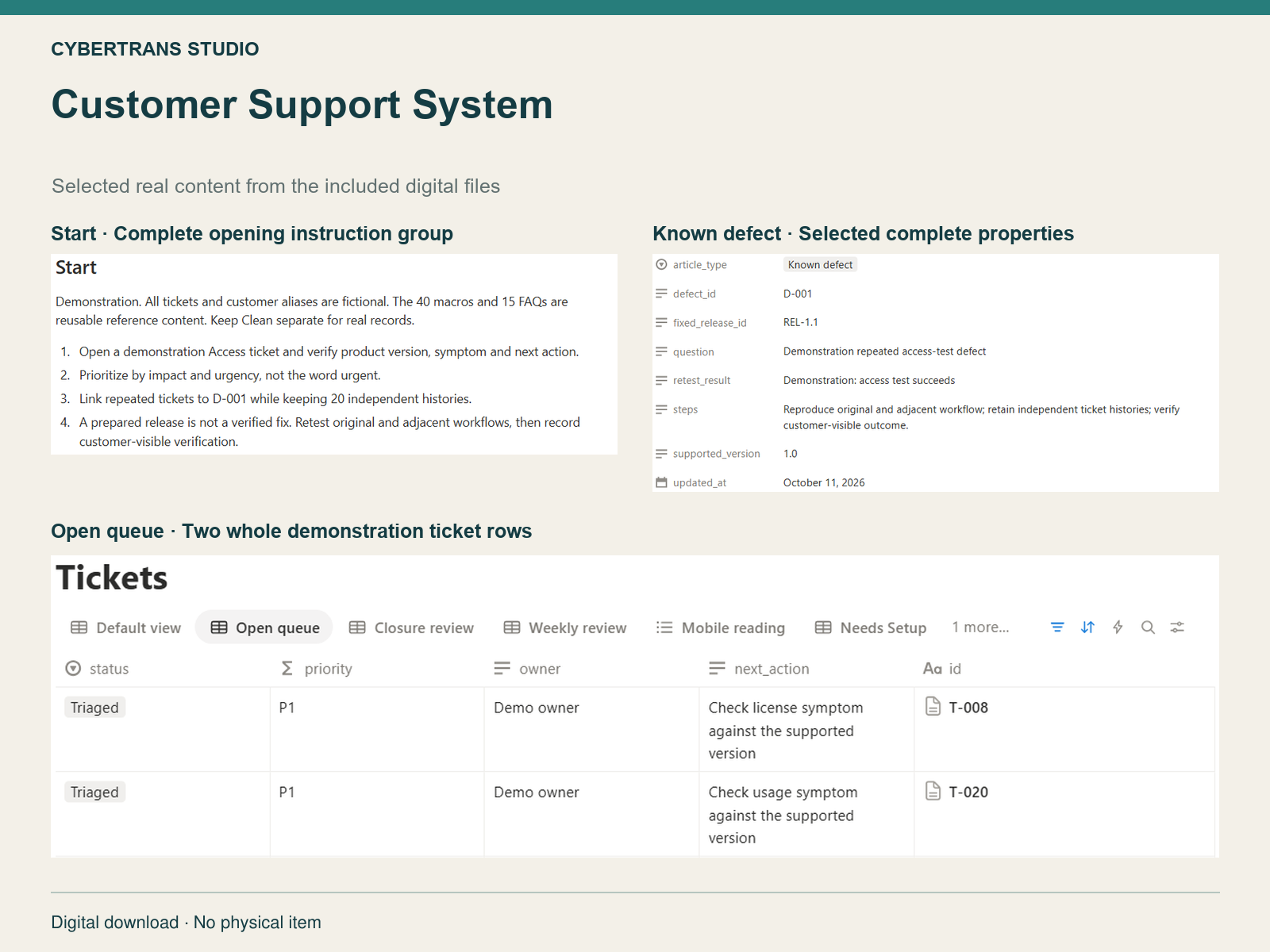1270x952 pixels.
Task: Open the page icon beside T-008
Action: (933, 707)
